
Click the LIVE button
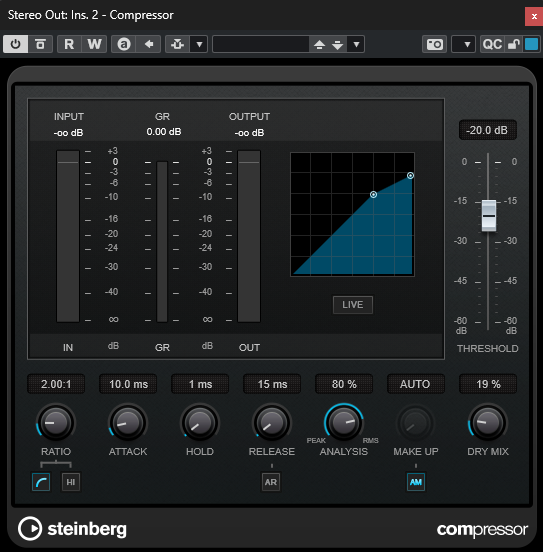point(352,305)
